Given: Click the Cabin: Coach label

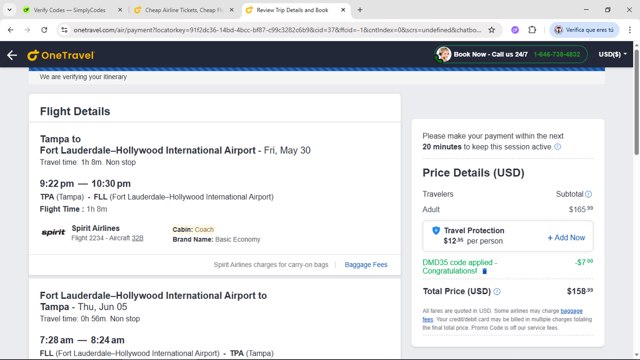Looking at the screenshot, I should coord(193,229).
